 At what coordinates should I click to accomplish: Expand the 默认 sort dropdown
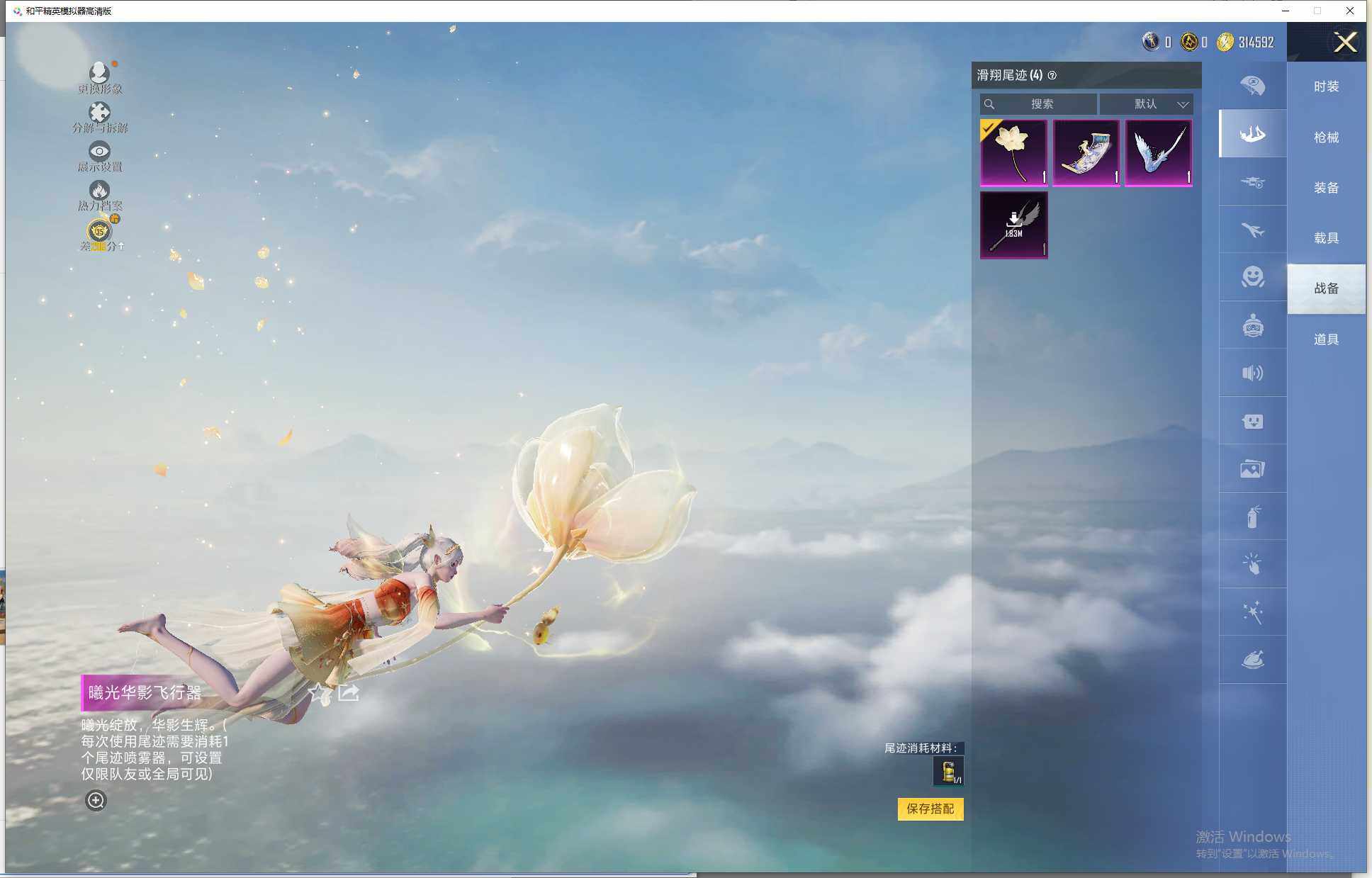pyautogui.click(x=1146, y=104)
